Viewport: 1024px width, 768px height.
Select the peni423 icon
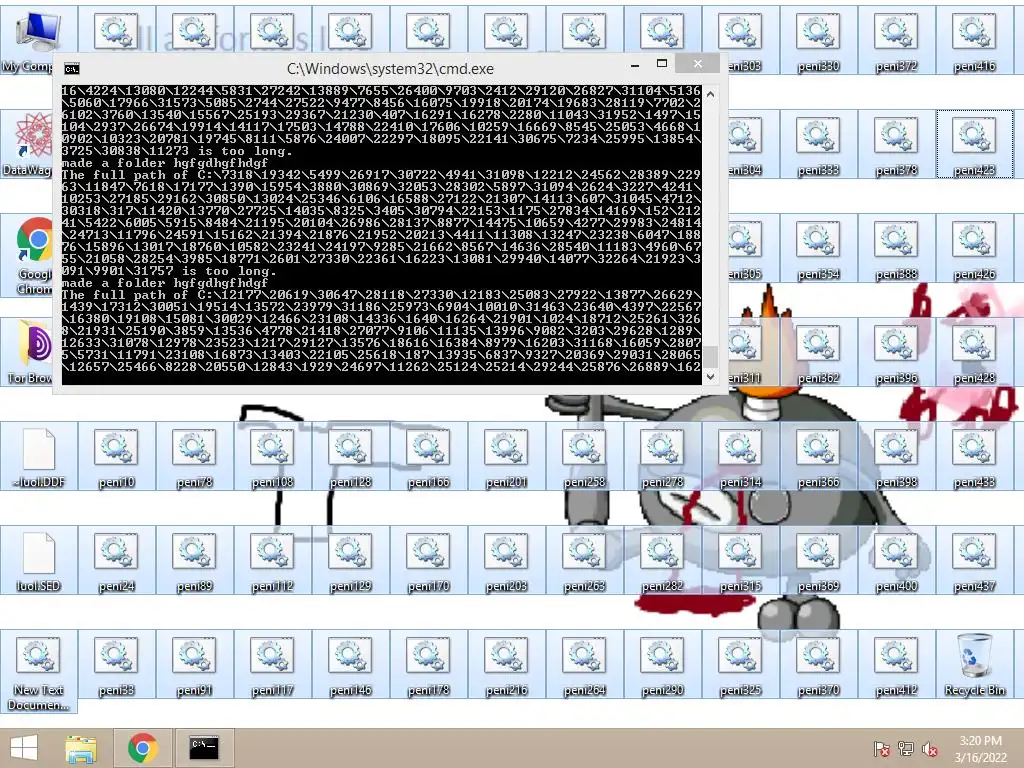pos(974,144)
